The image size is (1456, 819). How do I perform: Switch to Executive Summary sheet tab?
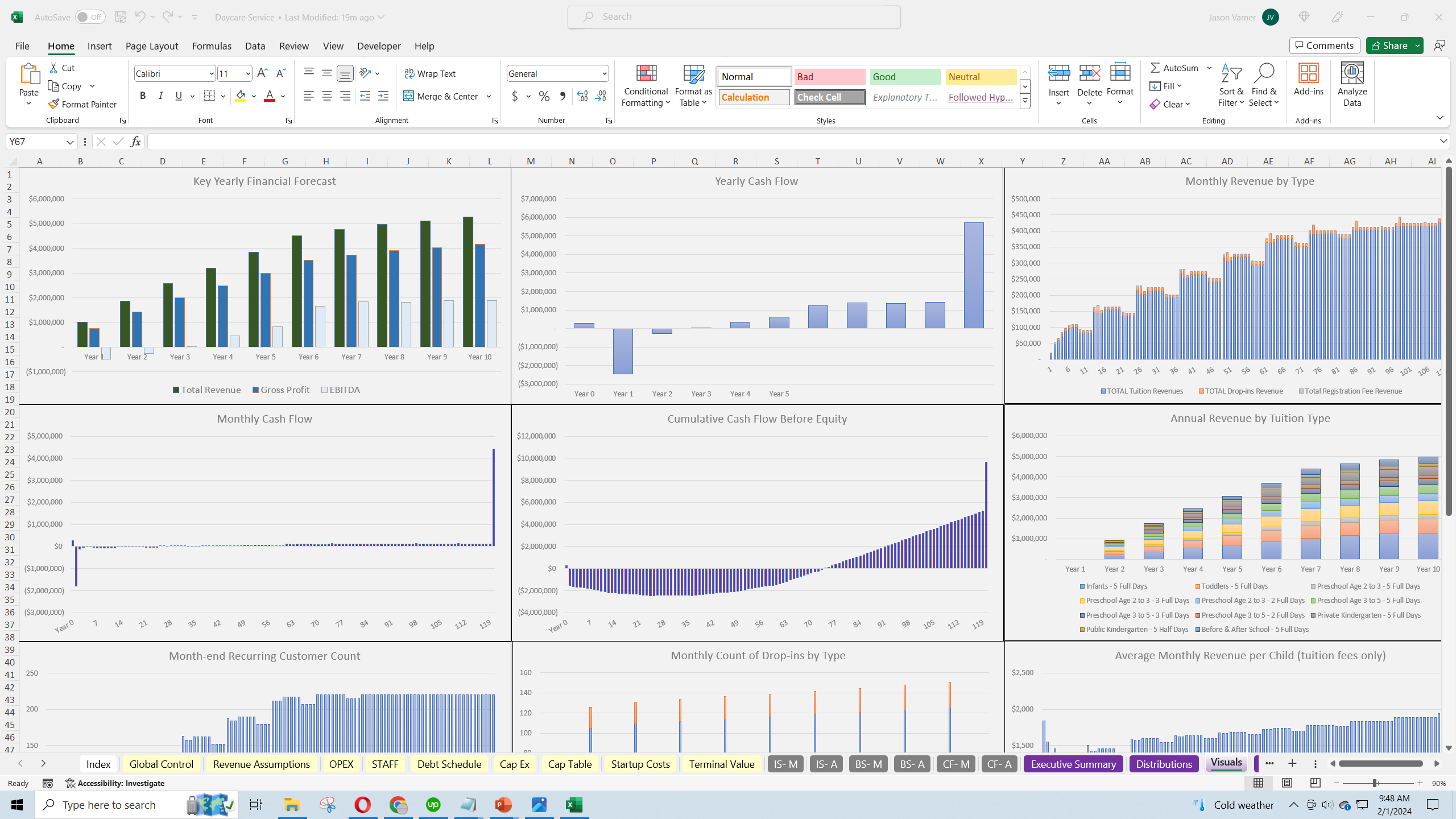pyautogui.click(x=1073, y=764)
